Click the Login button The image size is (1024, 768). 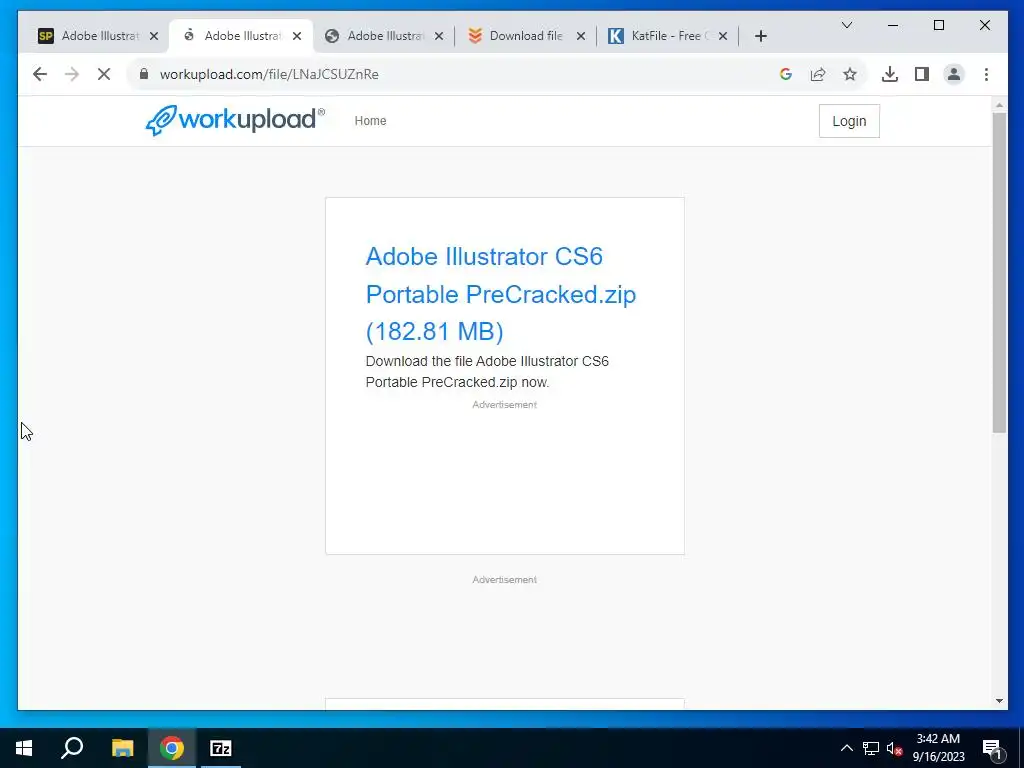pos(849,121)
